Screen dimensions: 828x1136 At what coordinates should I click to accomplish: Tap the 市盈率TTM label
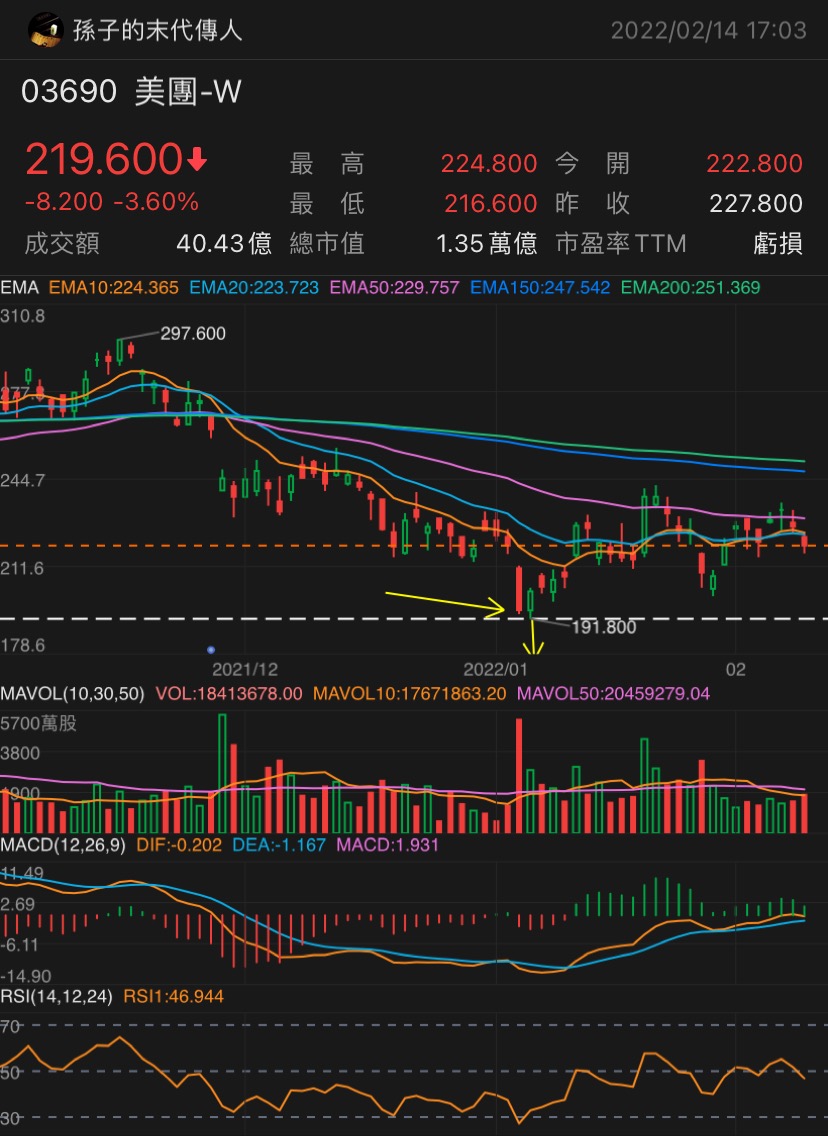point(621,243)
